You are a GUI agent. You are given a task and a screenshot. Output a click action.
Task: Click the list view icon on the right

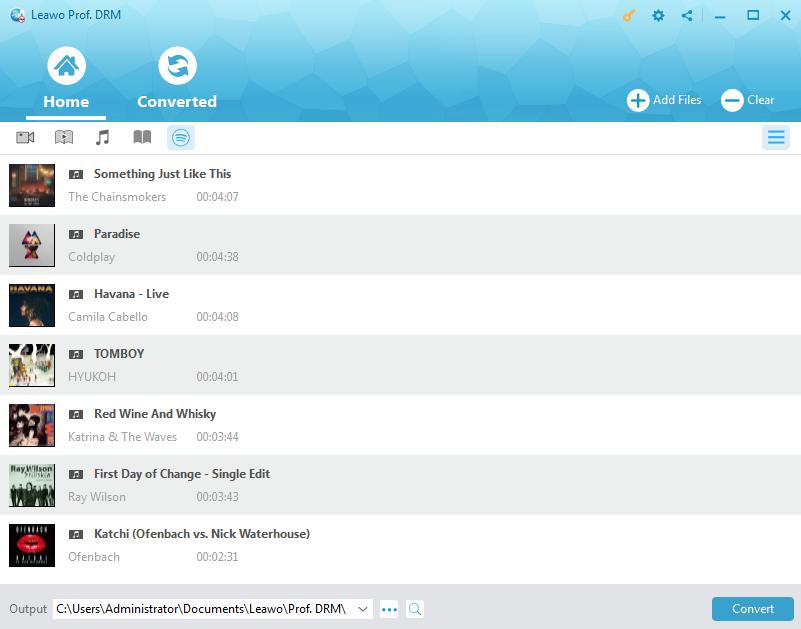tap(776, 137)
